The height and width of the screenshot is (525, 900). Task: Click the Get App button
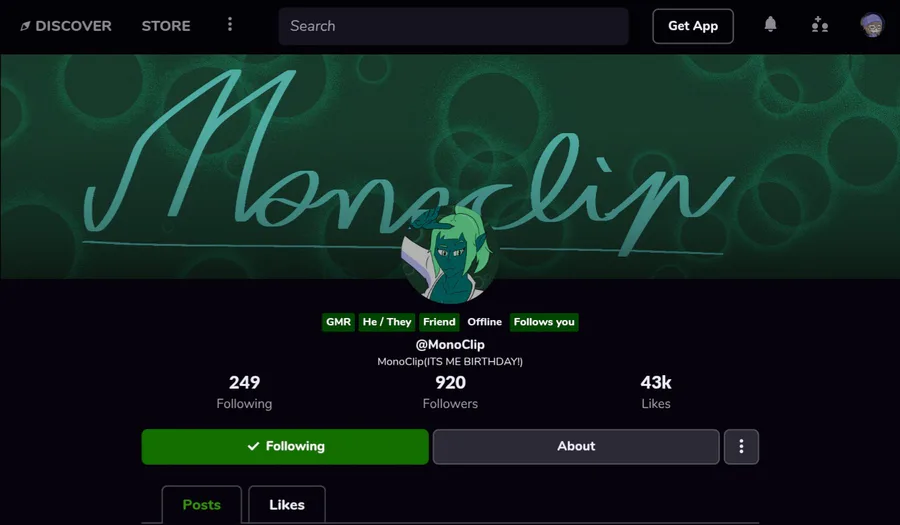[x=693, y=26]
